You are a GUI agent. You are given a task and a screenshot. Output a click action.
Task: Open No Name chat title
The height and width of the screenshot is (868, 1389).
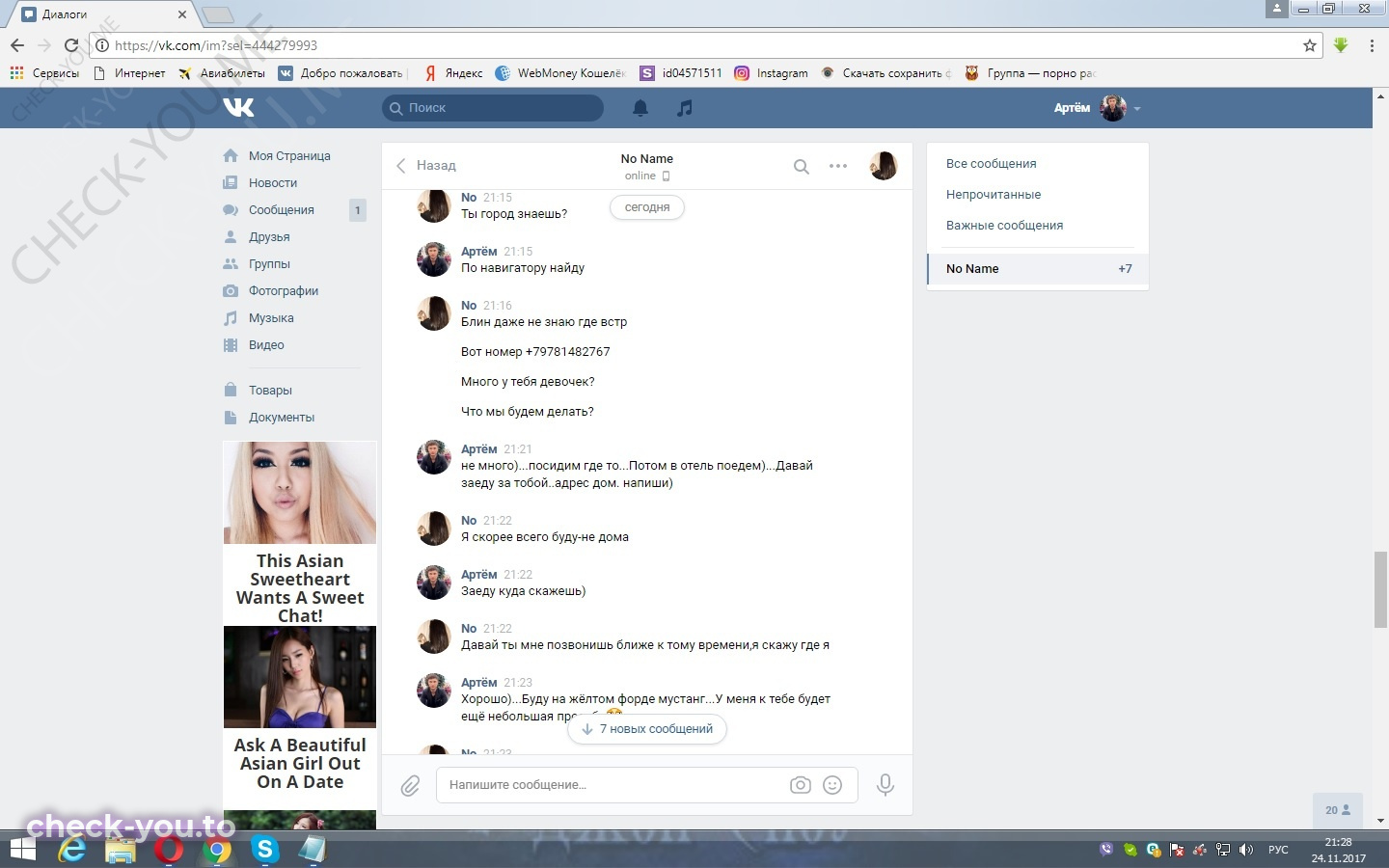647,159
